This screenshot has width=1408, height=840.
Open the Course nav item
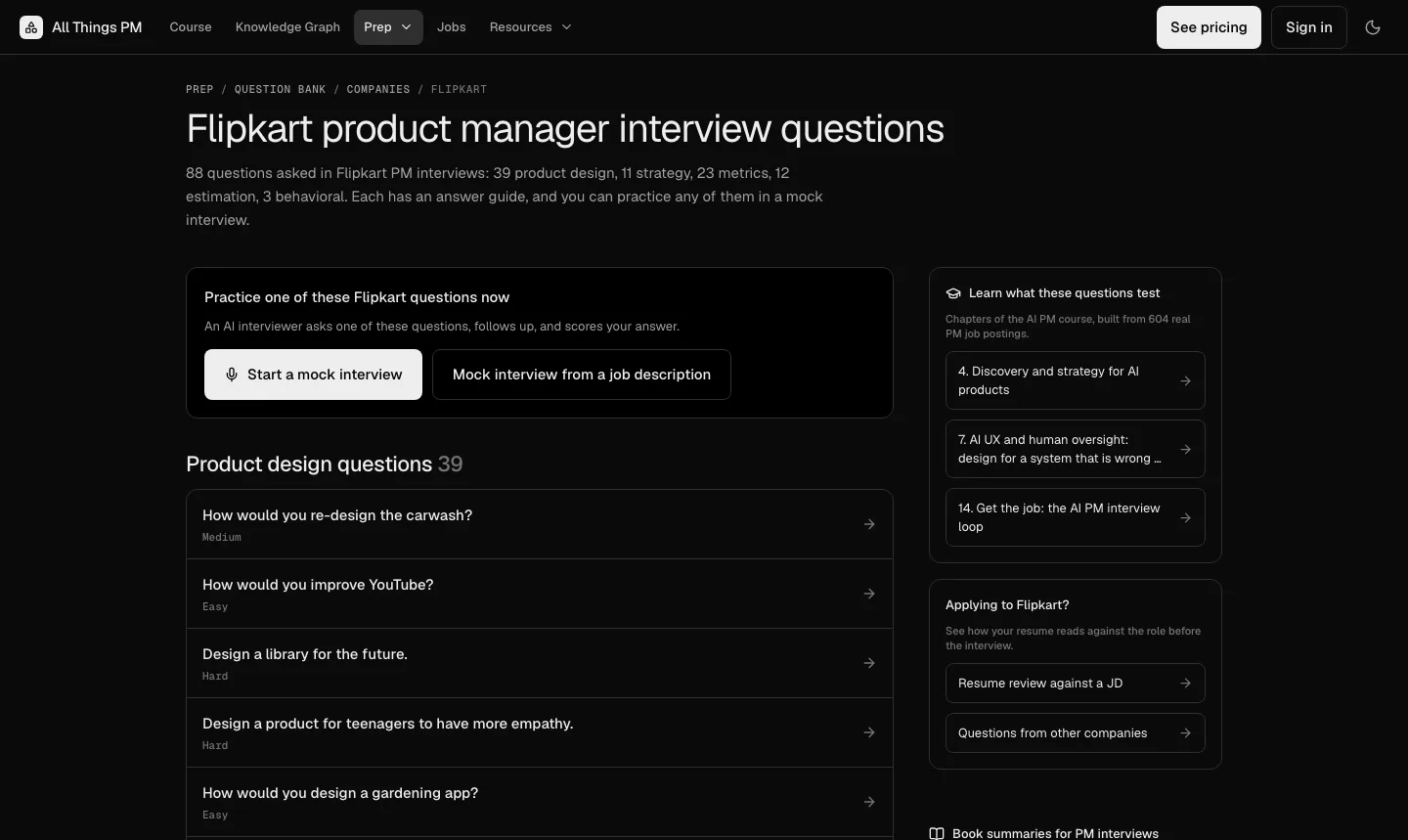click(191, 27)
